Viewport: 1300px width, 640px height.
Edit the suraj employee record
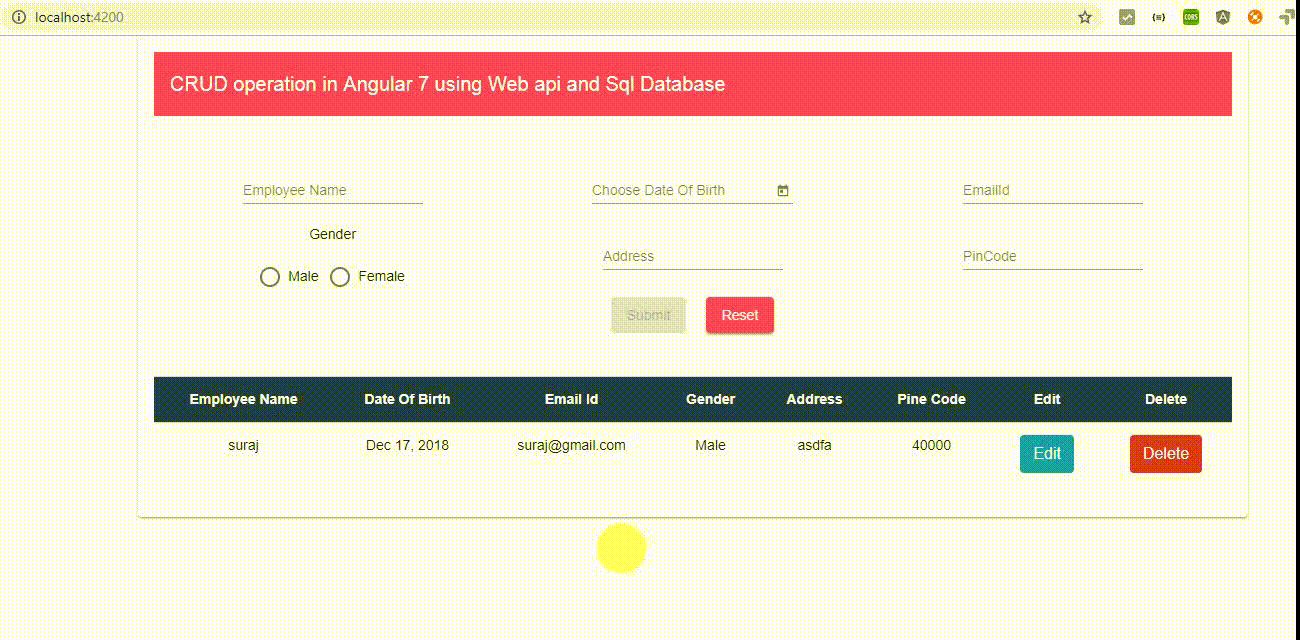click(x=1046, y=453)
